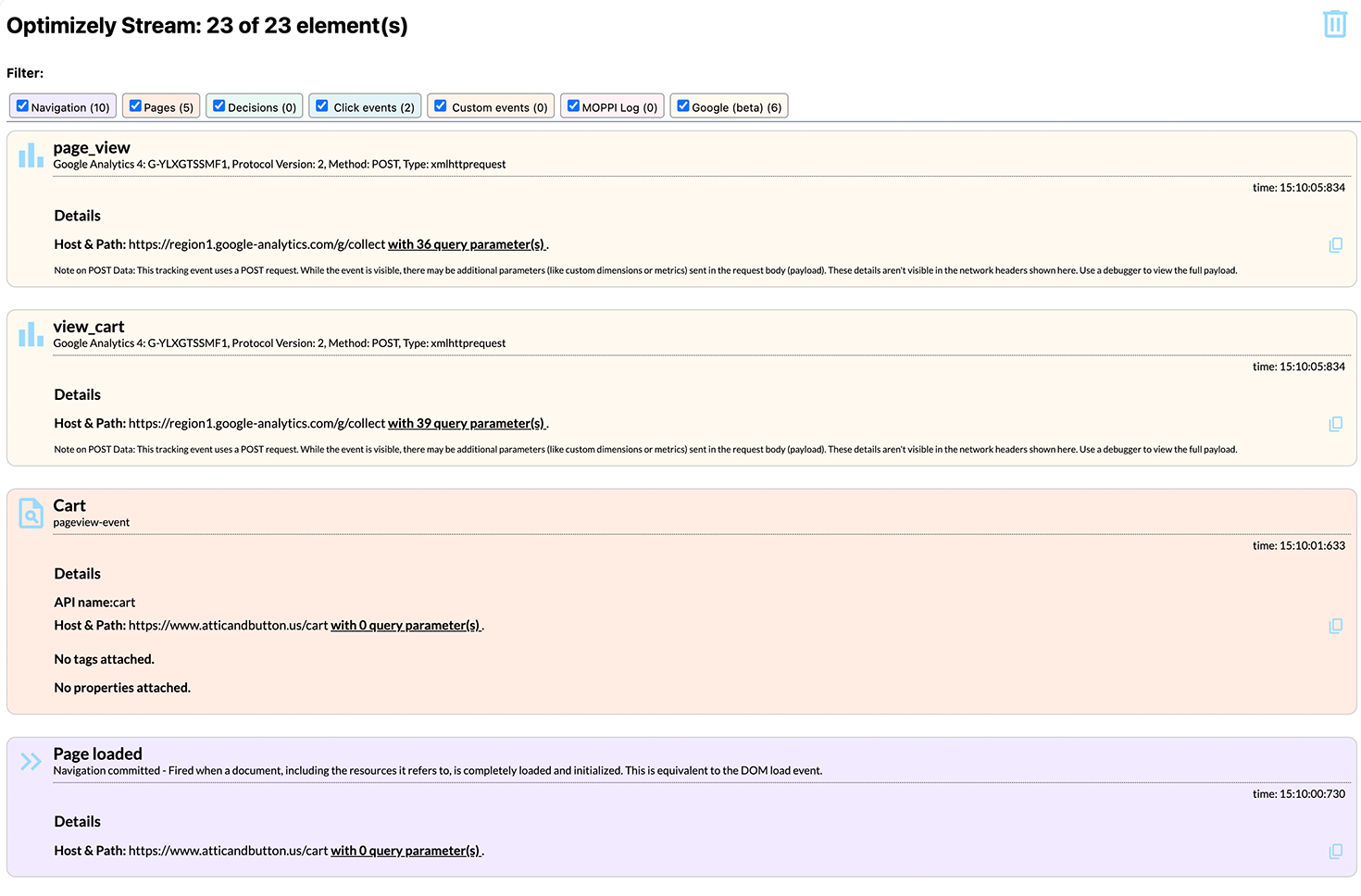Viewport: 1361px width, 896px height.
Task: Disable the Decisions (0) filter
Action: click(x=219, y=106)
